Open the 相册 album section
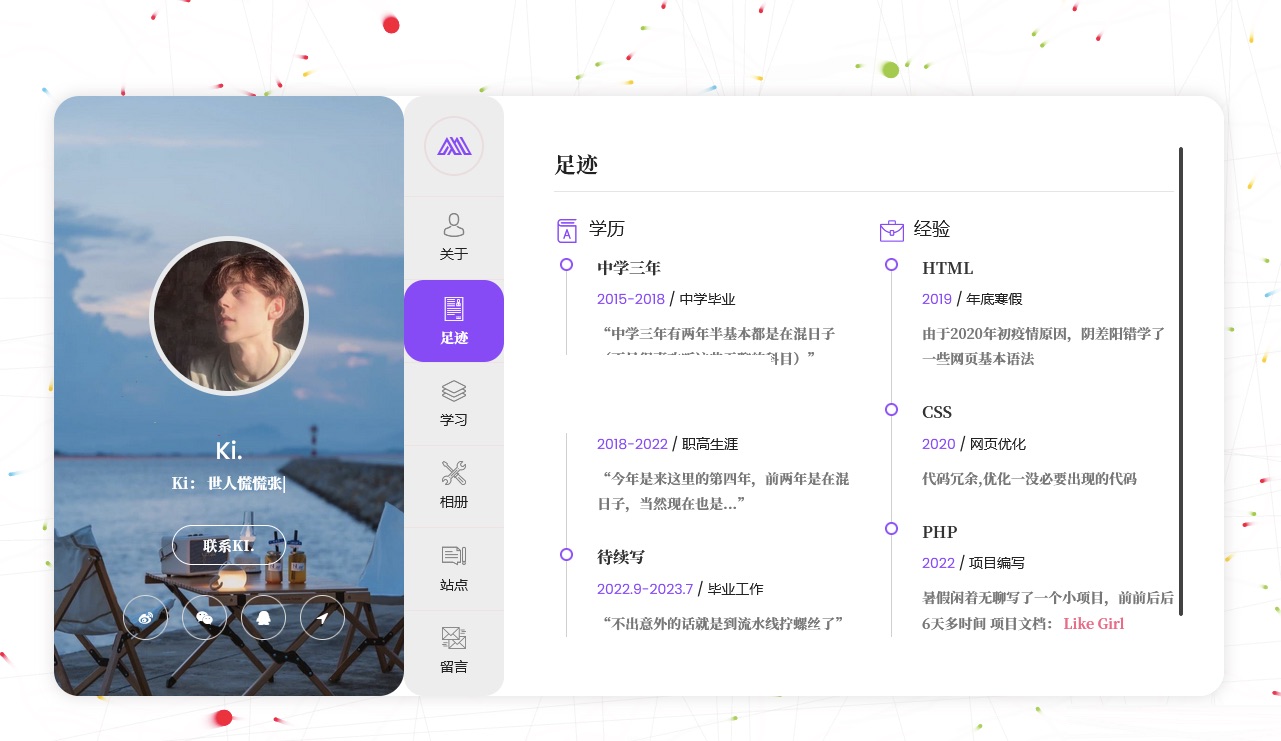Viewport: 1281px width, 741px height. click(454, 486)
